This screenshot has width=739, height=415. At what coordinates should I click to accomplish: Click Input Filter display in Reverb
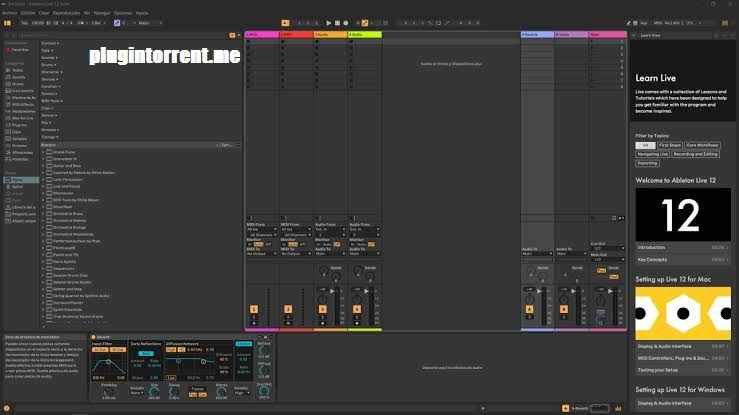coord(108,366)
